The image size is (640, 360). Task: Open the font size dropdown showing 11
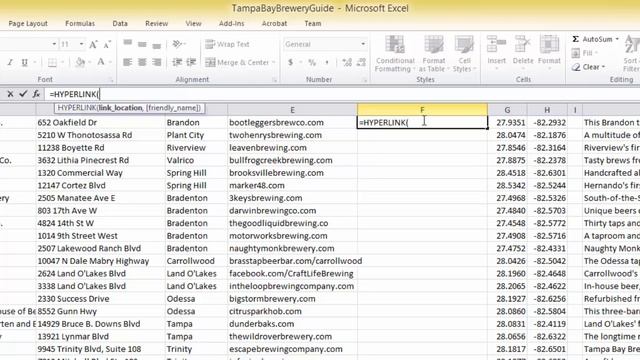click(81, 44)
